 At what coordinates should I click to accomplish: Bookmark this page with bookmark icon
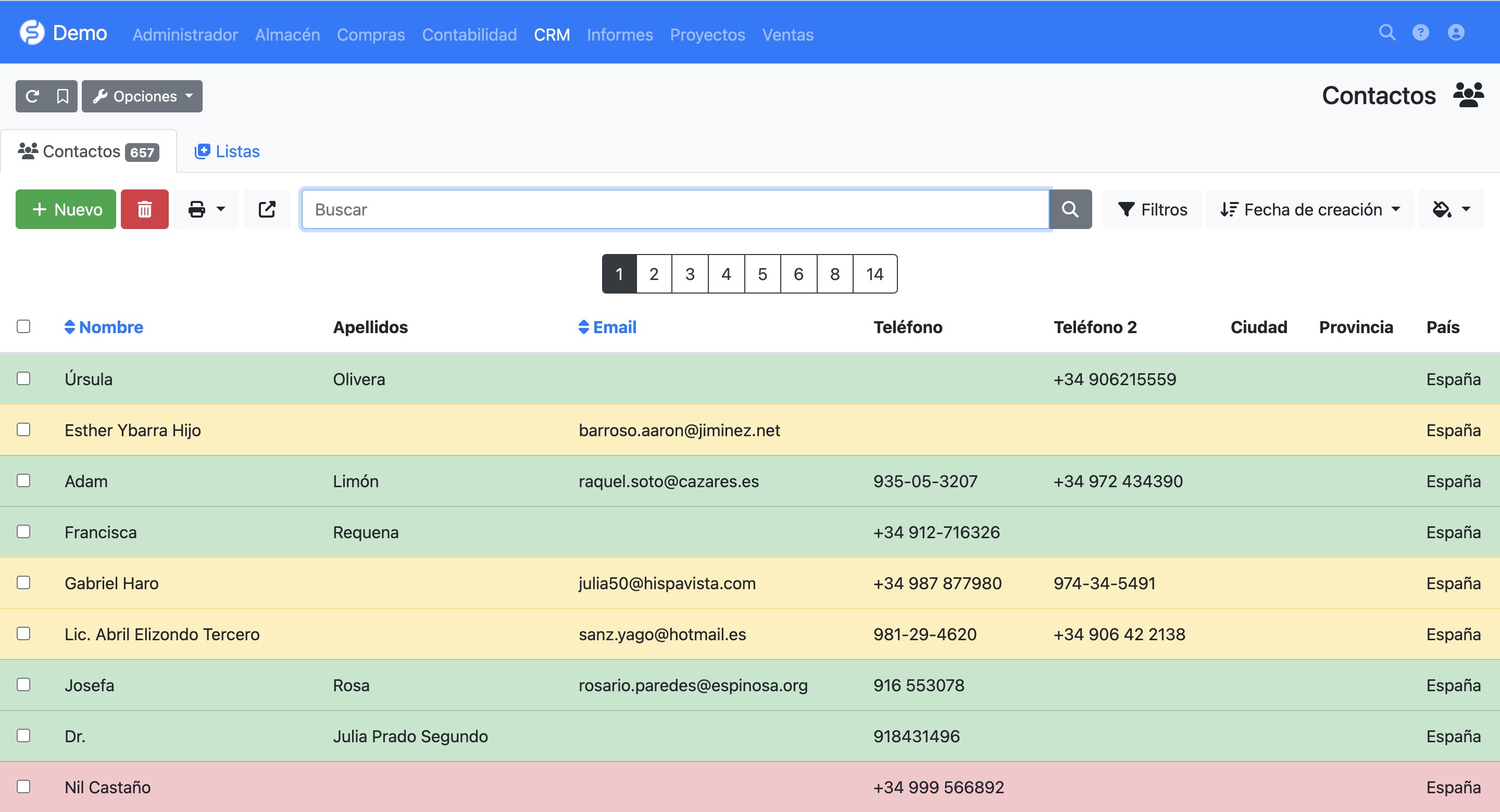click(x=63, y=96)
